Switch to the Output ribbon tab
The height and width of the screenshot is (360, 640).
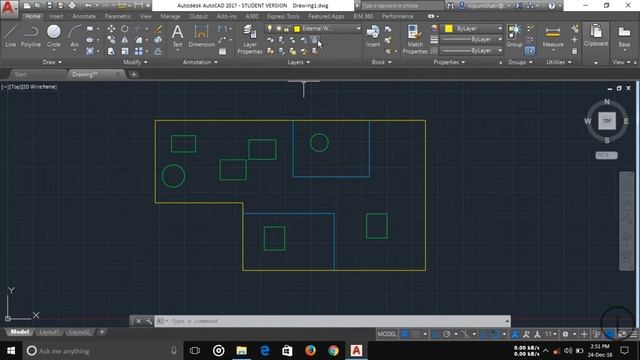[198, 16]
